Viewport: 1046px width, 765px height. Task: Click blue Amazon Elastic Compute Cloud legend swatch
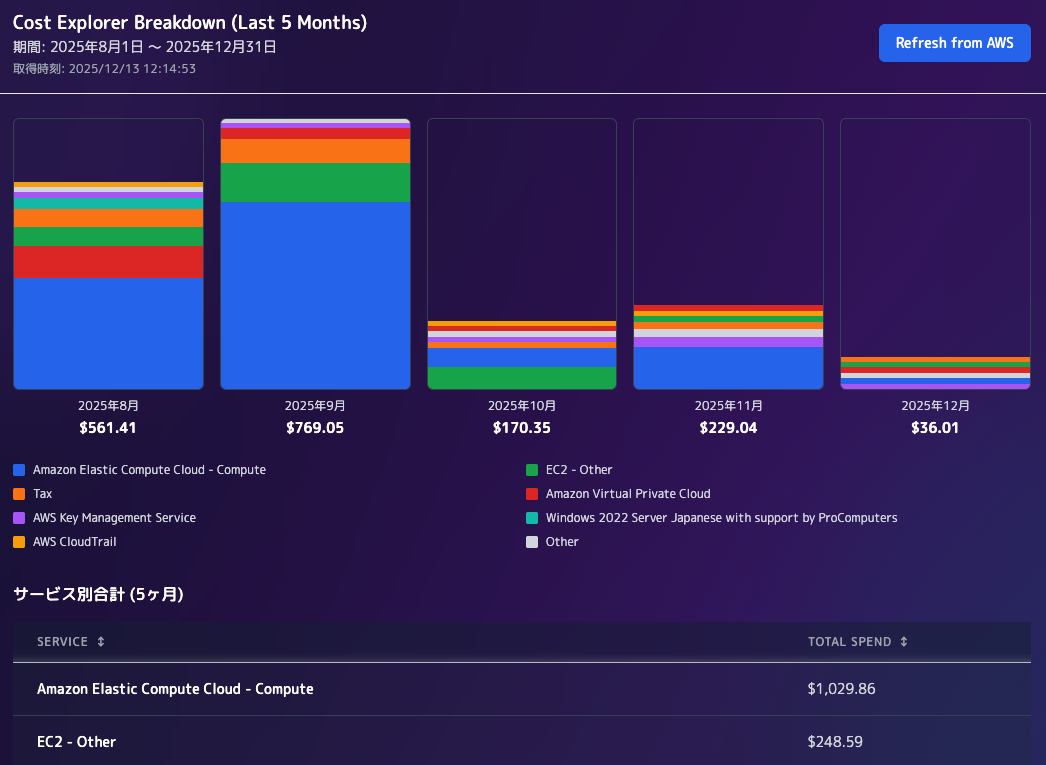click(19, 470)
